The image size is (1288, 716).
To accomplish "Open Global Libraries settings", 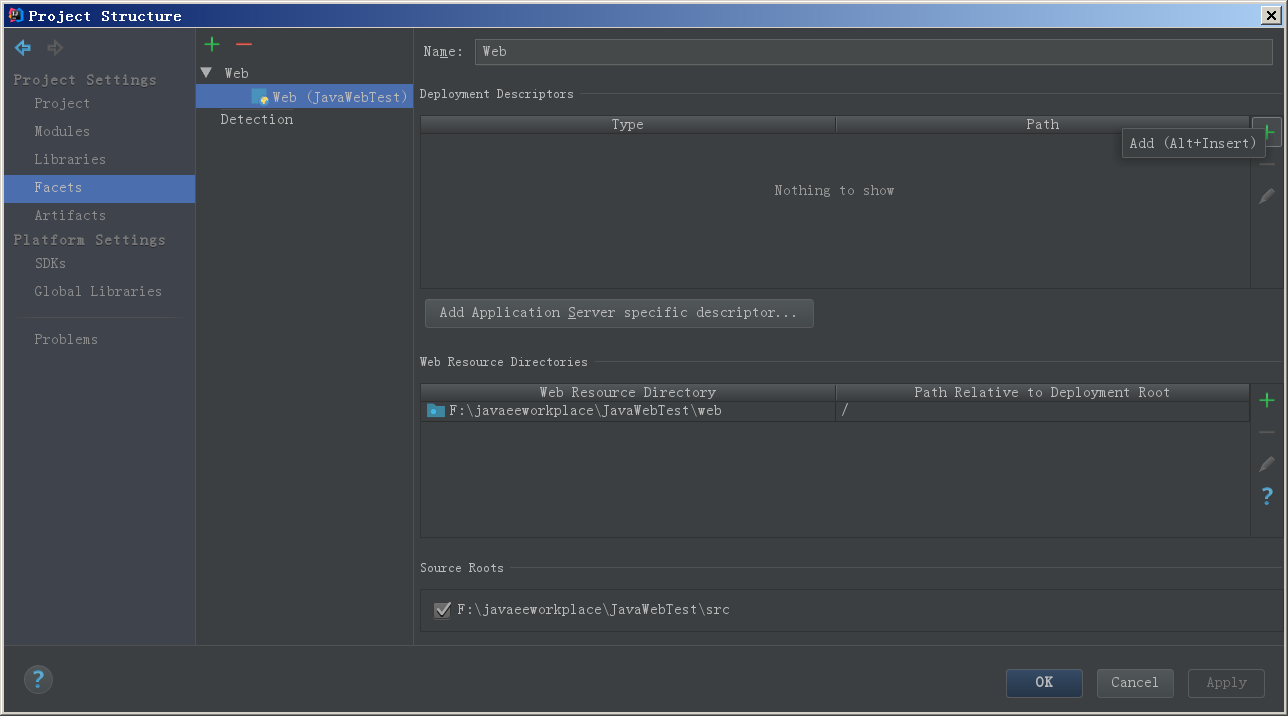I will click(x=98, y=291).
